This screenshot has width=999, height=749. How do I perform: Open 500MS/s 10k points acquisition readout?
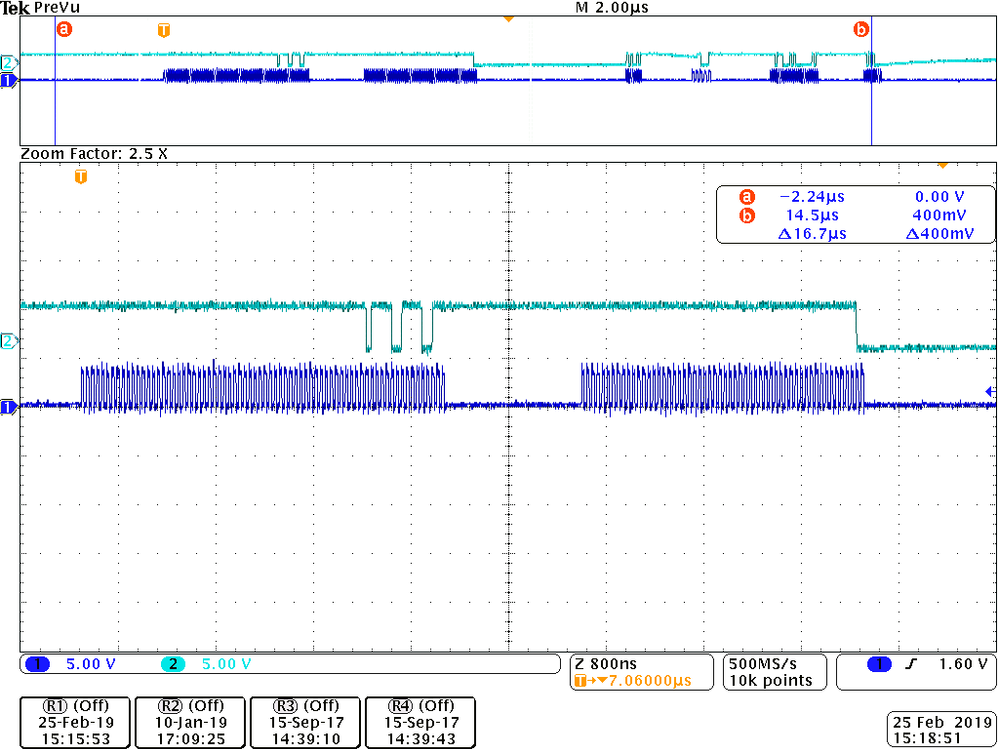[x=774, y=672]
